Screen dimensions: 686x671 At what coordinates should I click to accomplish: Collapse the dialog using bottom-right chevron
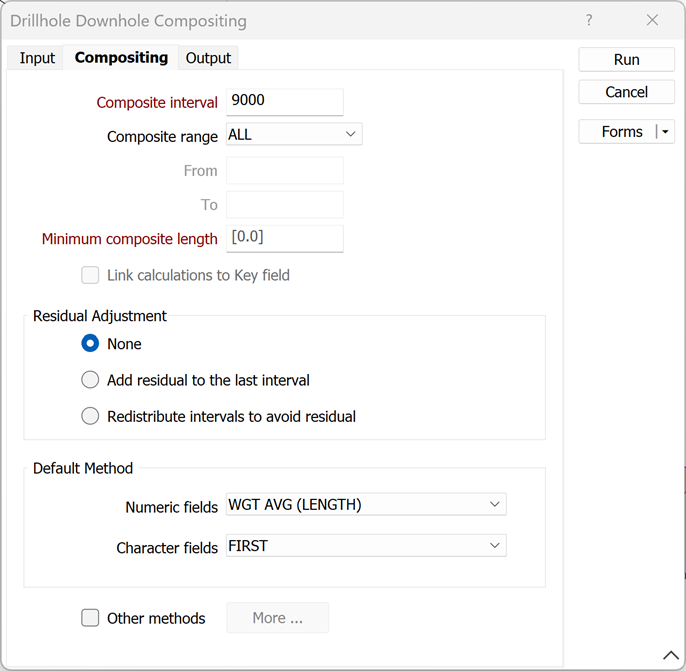670,655
